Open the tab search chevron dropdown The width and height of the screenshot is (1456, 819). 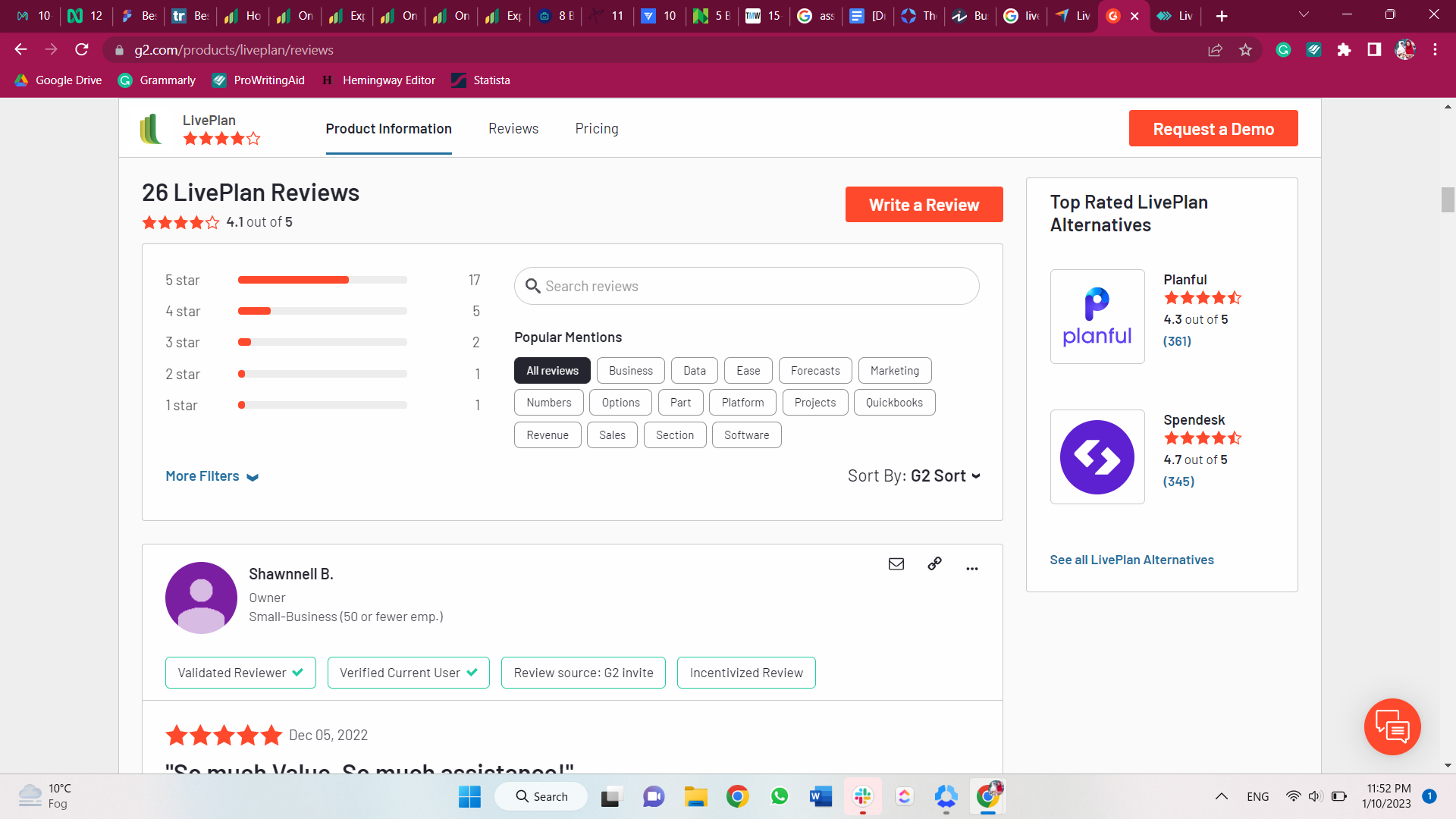click(x=1304, y=15)
